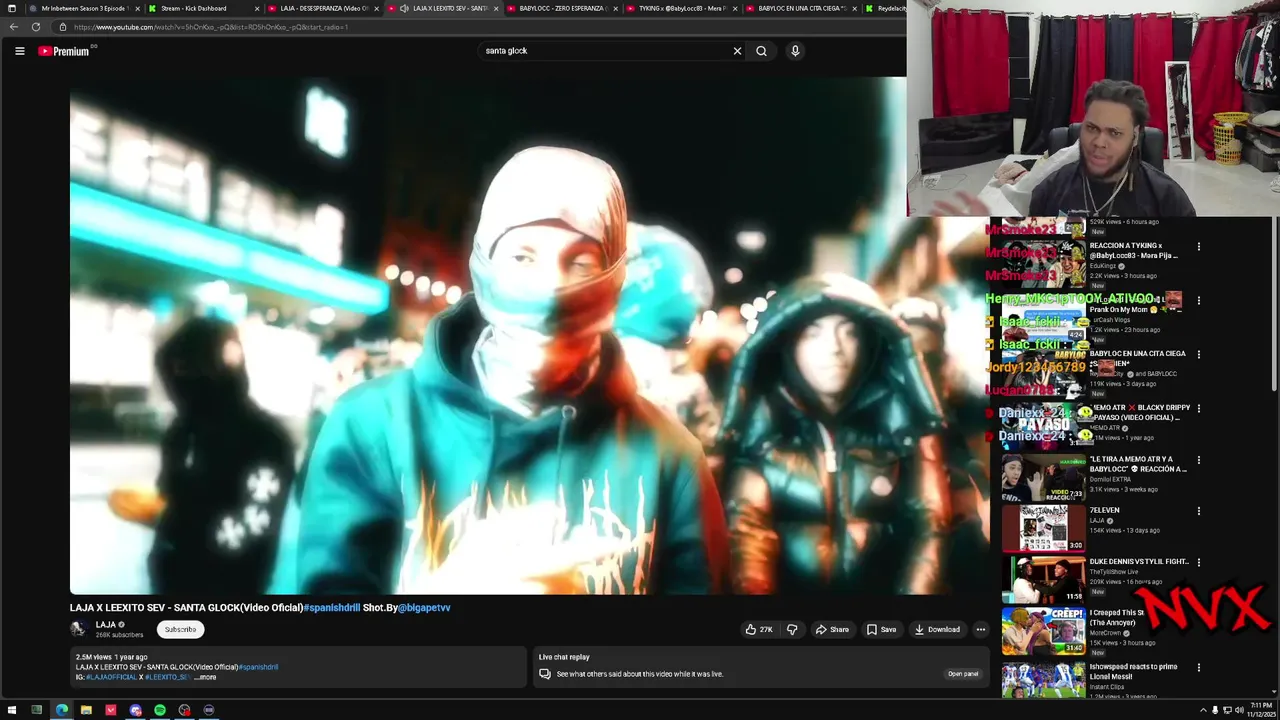Follow the #spanishdrill hashtag in title
This screenshot has height=720, width=1280.
(x=331, y=607)
